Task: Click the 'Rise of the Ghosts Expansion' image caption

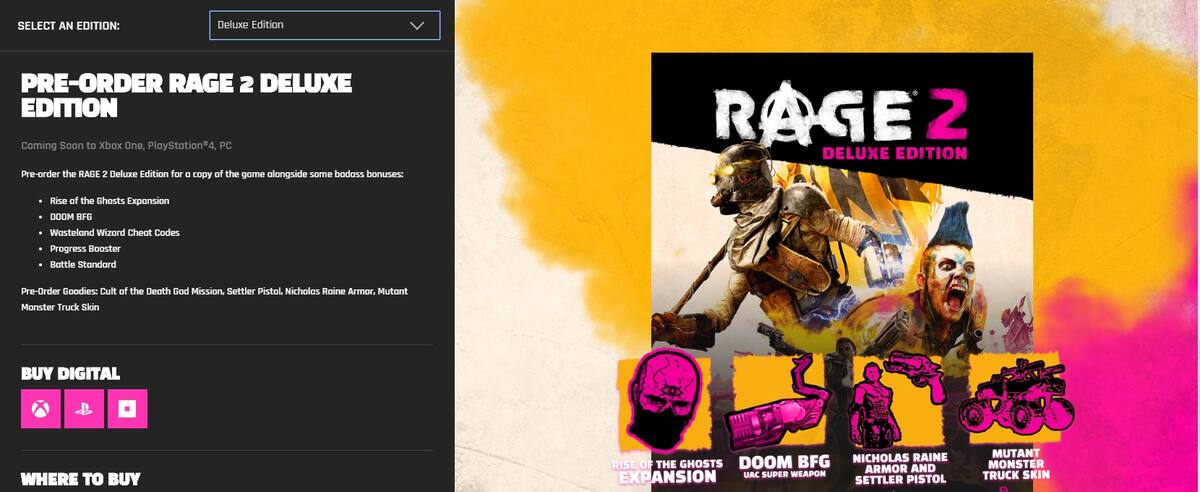Action: [x=668, y=470]
